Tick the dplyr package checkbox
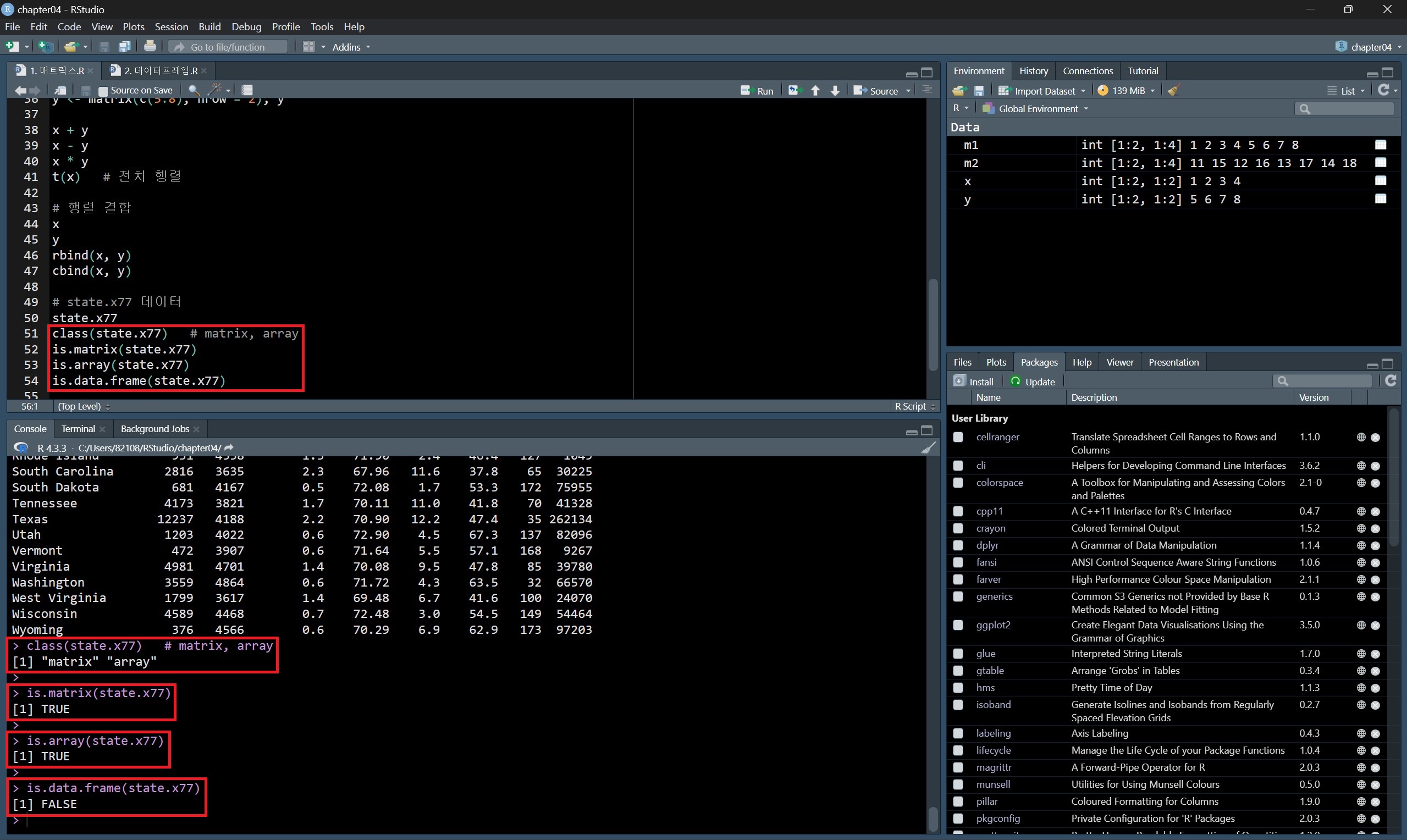 [958, 546]
